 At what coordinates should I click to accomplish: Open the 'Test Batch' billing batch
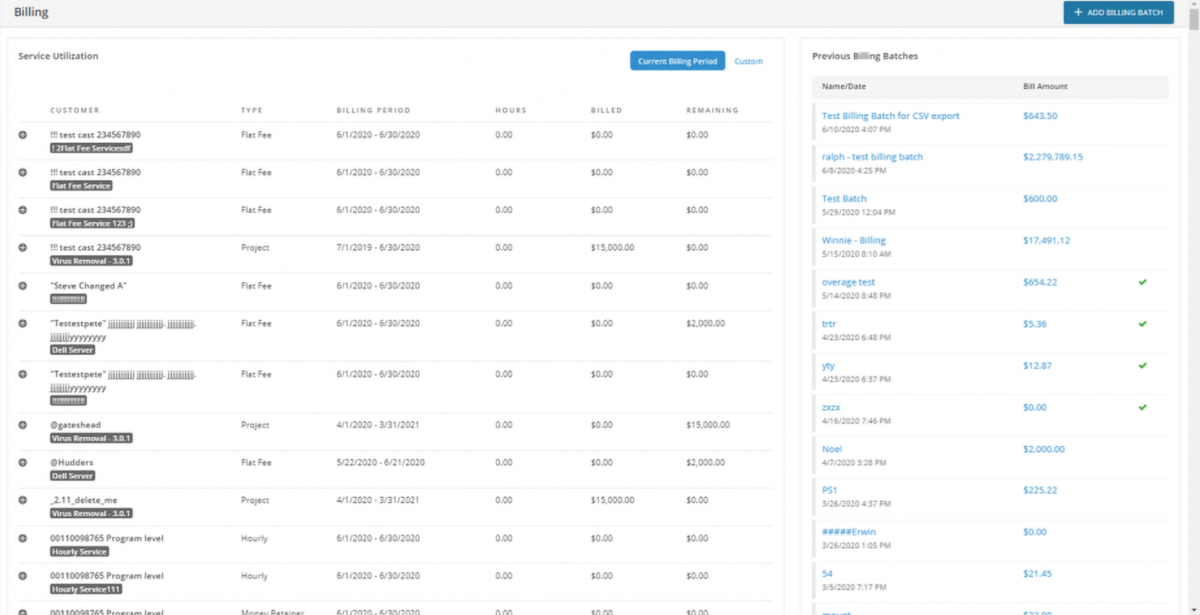point(844,199)
